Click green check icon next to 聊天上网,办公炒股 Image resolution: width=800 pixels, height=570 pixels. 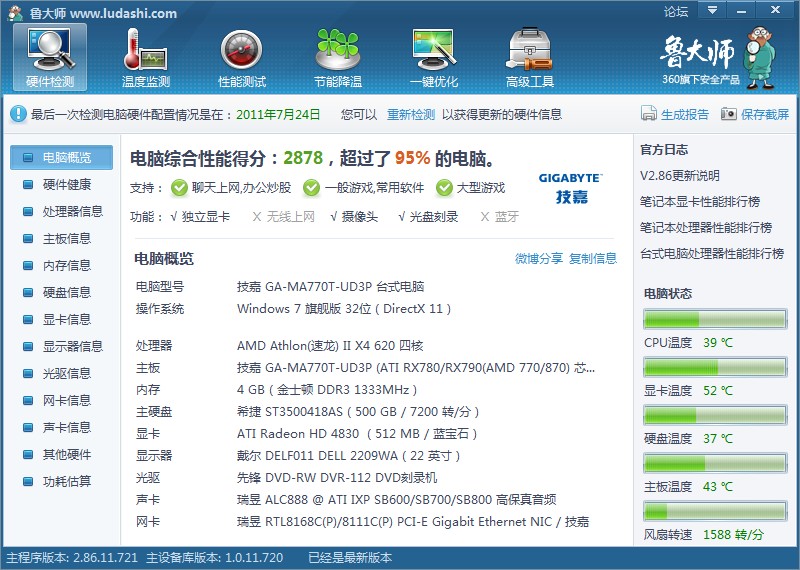pos(179,188)
